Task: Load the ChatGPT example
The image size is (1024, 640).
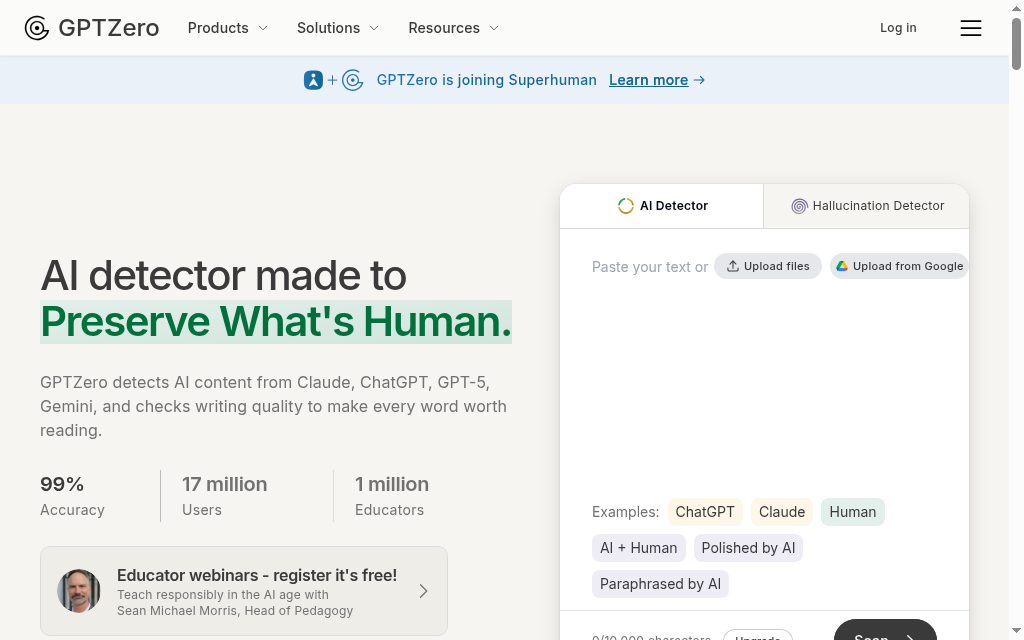Action: 705,512
